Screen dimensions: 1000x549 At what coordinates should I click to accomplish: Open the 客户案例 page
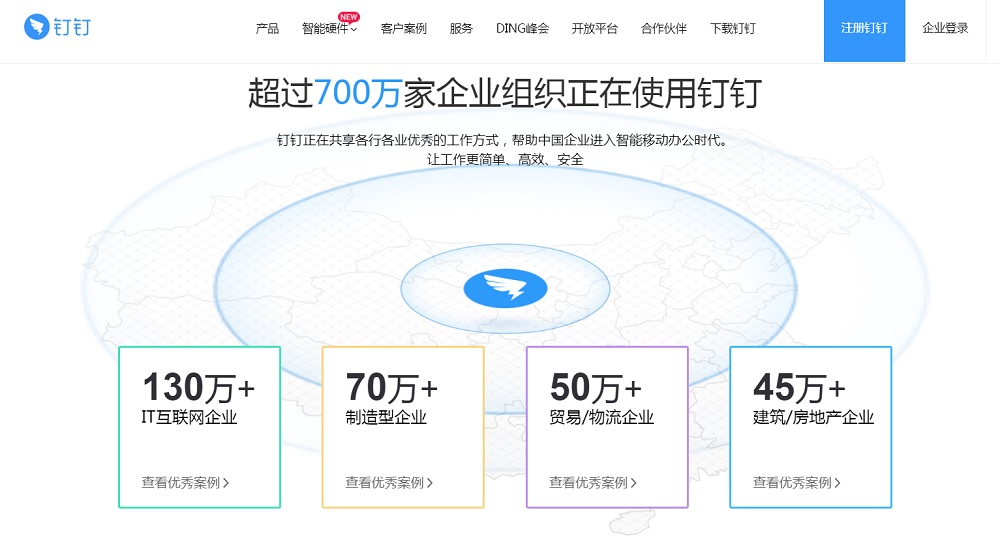point(404,28)
